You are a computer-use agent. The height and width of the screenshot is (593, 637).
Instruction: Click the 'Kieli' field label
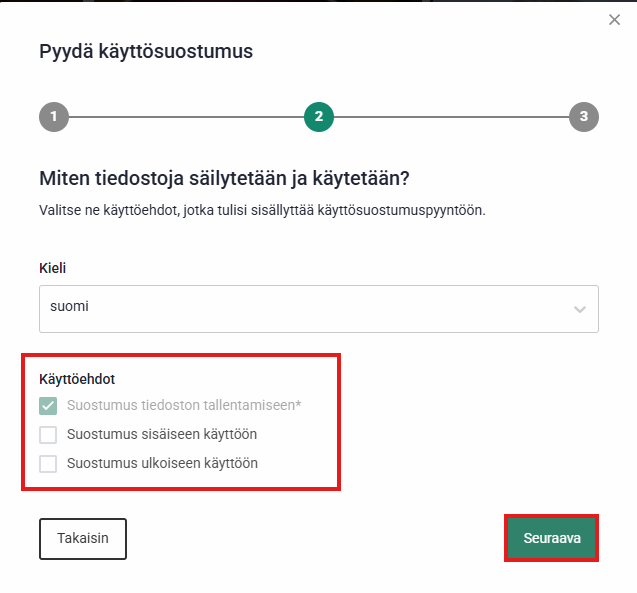coord(53,268)
